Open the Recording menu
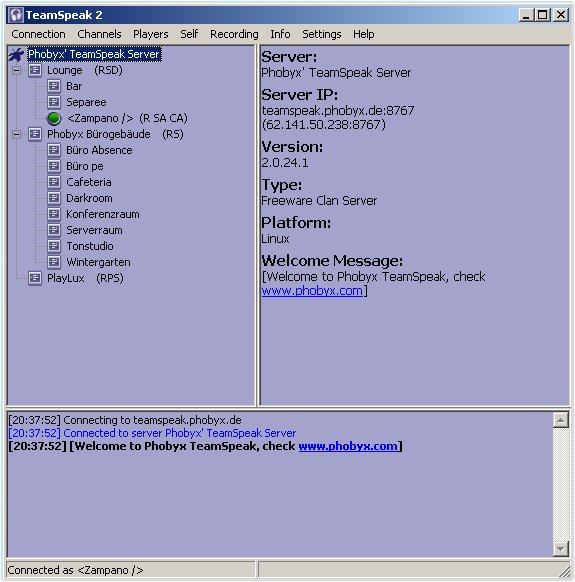Screen dimensions: 575x582 [234, 34]
